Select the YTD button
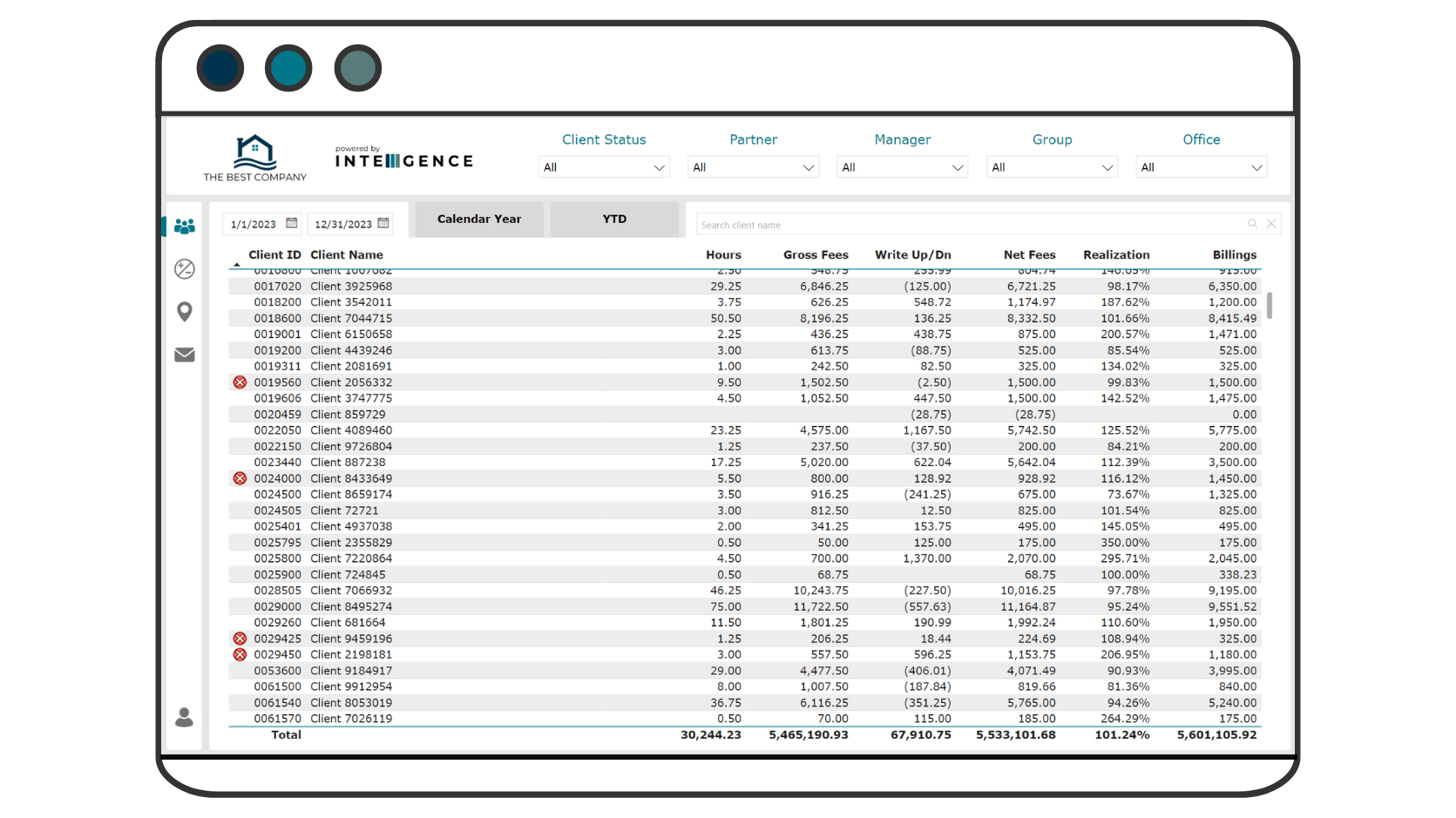The image size is (1456, 818). click(614, 220)
